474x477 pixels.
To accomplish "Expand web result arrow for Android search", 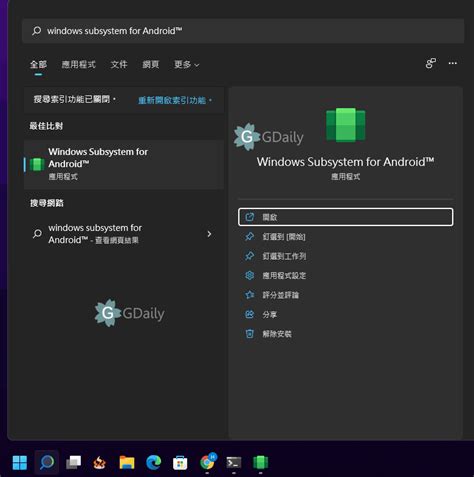I will [x=209, y=234].
